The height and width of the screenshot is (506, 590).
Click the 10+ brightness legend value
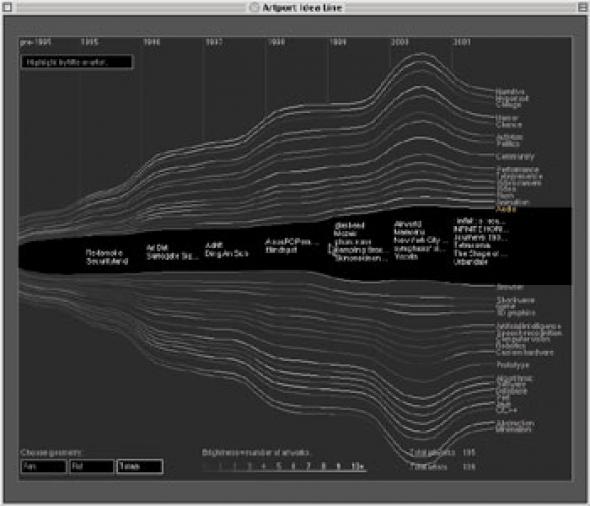[358, 466]
